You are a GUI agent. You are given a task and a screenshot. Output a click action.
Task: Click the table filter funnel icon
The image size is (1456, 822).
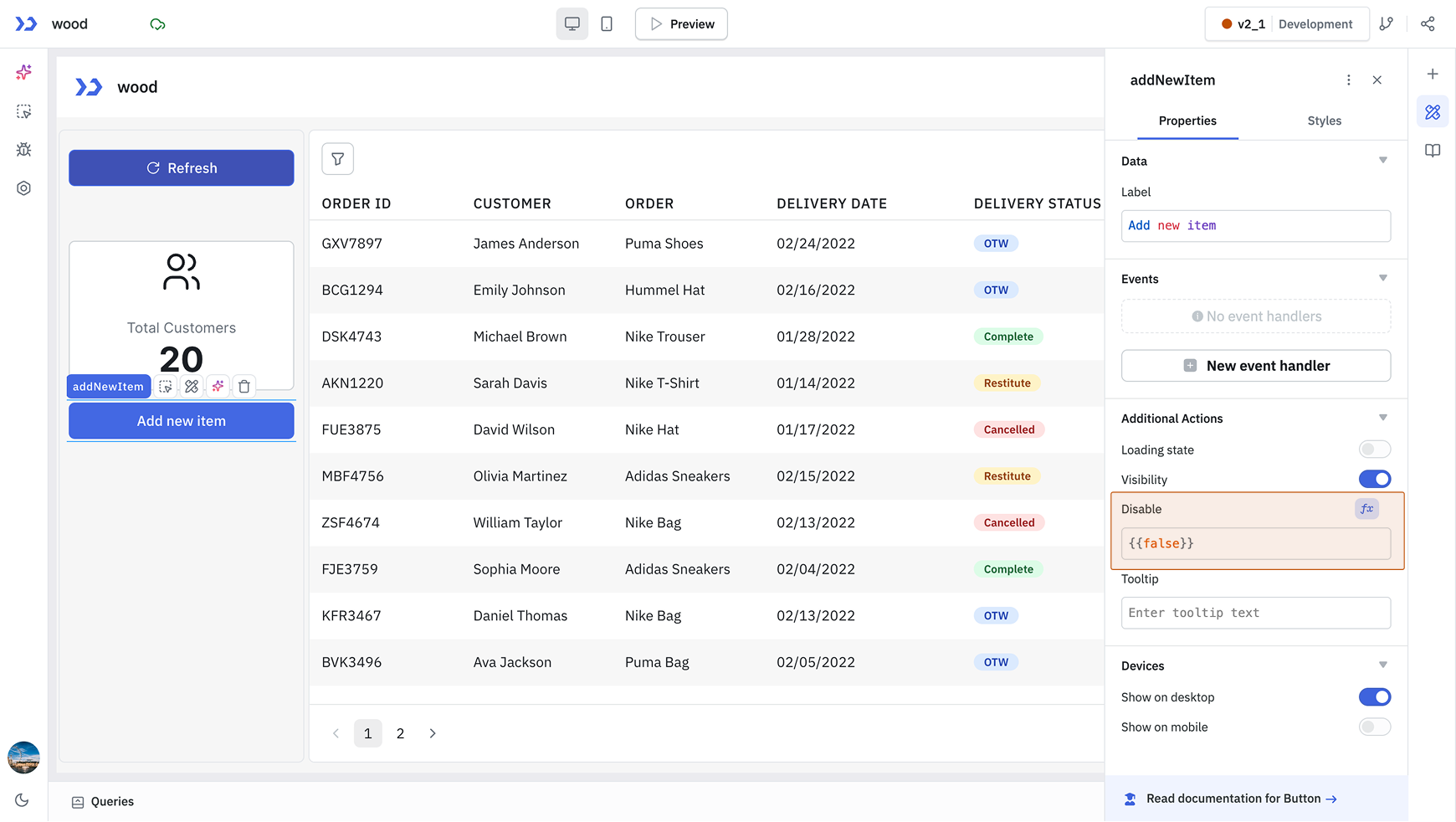pos(337,159)
